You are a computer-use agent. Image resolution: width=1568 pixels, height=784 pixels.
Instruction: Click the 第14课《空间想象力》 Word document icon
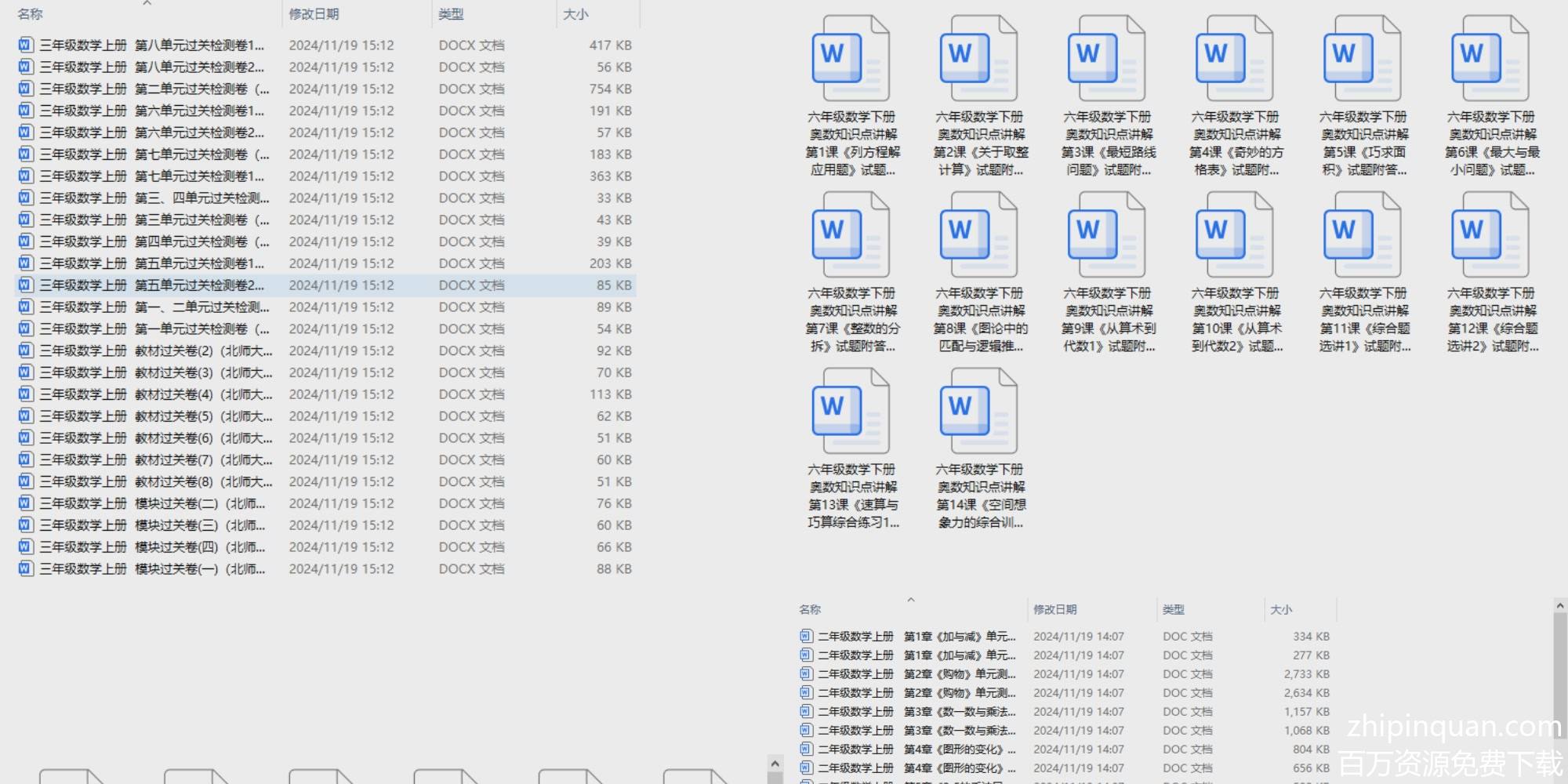click(978, 412)
